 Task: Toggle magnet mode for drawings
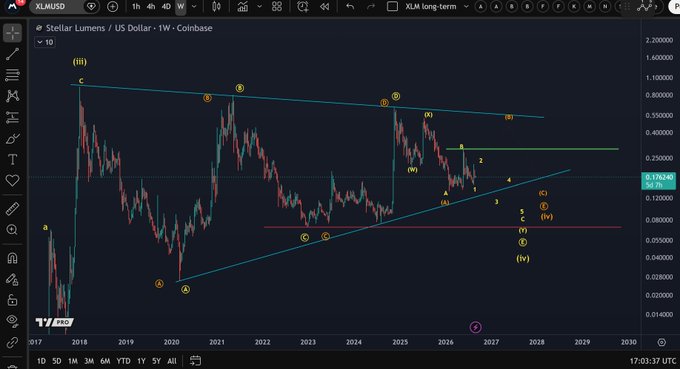coord(13,258)
